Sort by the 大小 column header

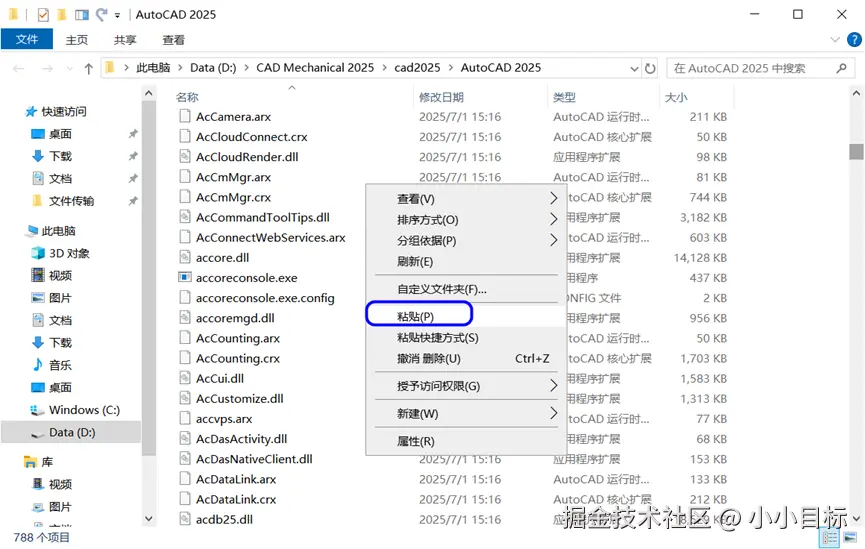click(676, 98)
